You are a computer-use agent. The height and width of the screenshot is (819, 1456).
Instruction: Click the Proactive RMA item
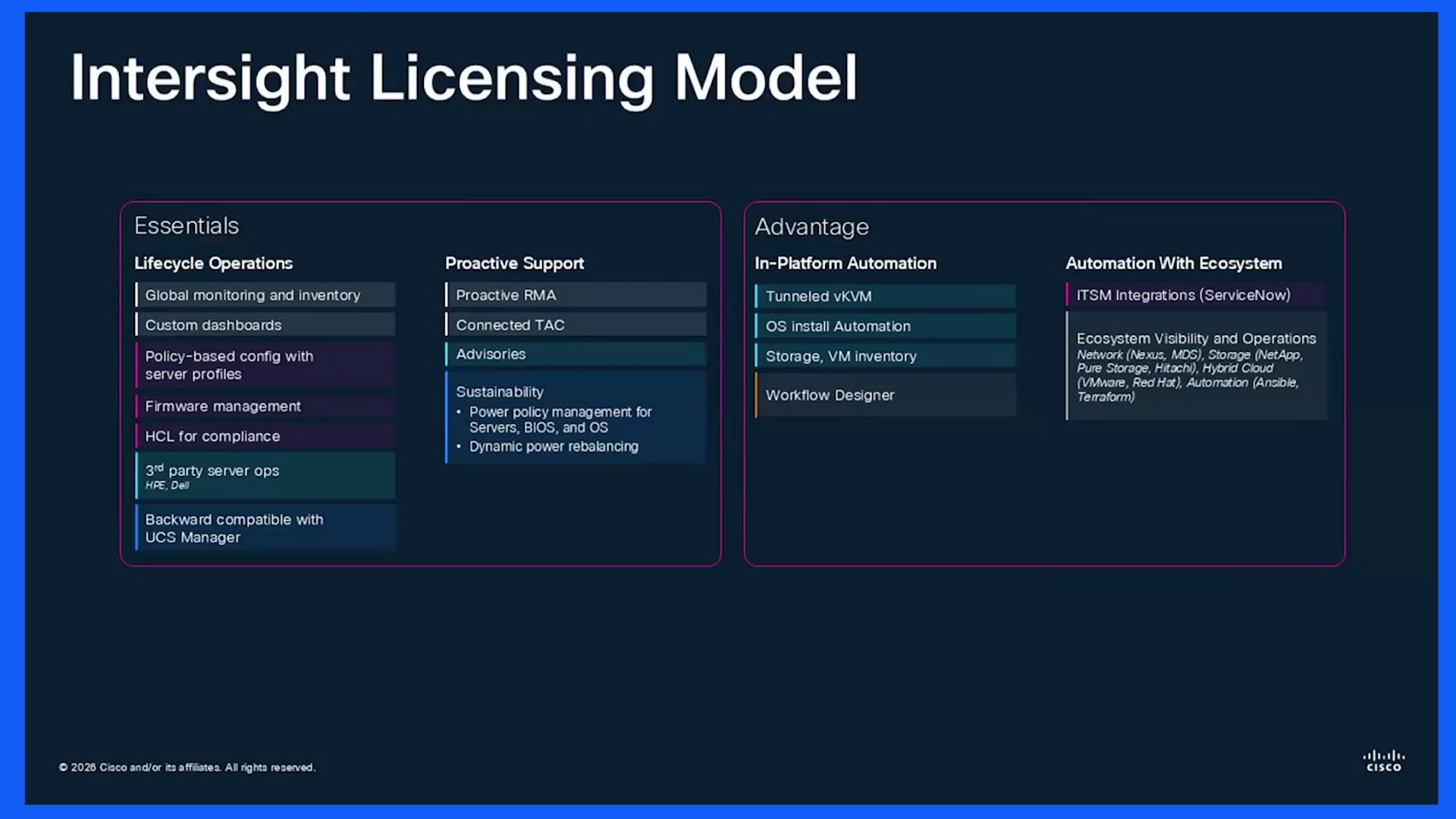point(576,295)
